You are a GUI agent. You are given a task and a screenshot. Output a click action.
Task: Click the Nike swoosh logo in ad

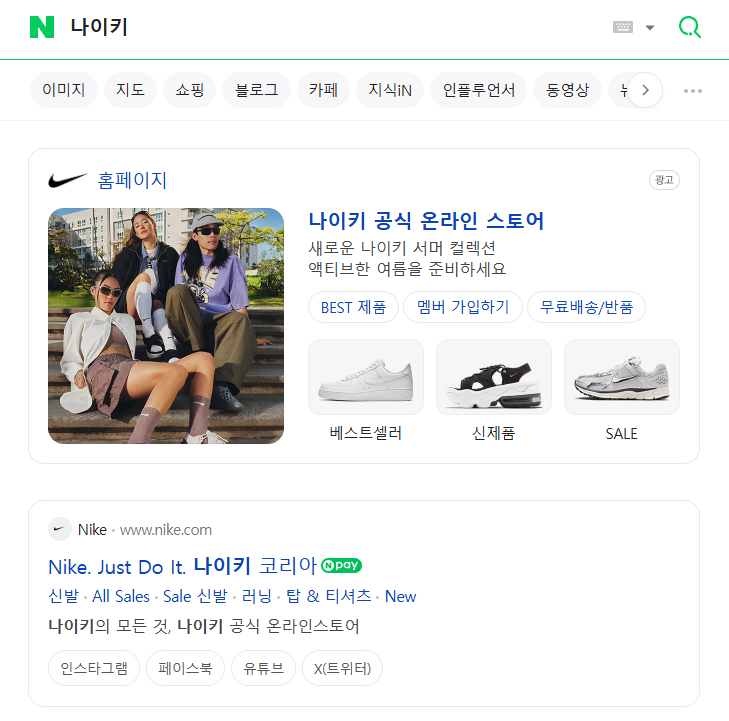pyautogui.click(x=67, y=180)
